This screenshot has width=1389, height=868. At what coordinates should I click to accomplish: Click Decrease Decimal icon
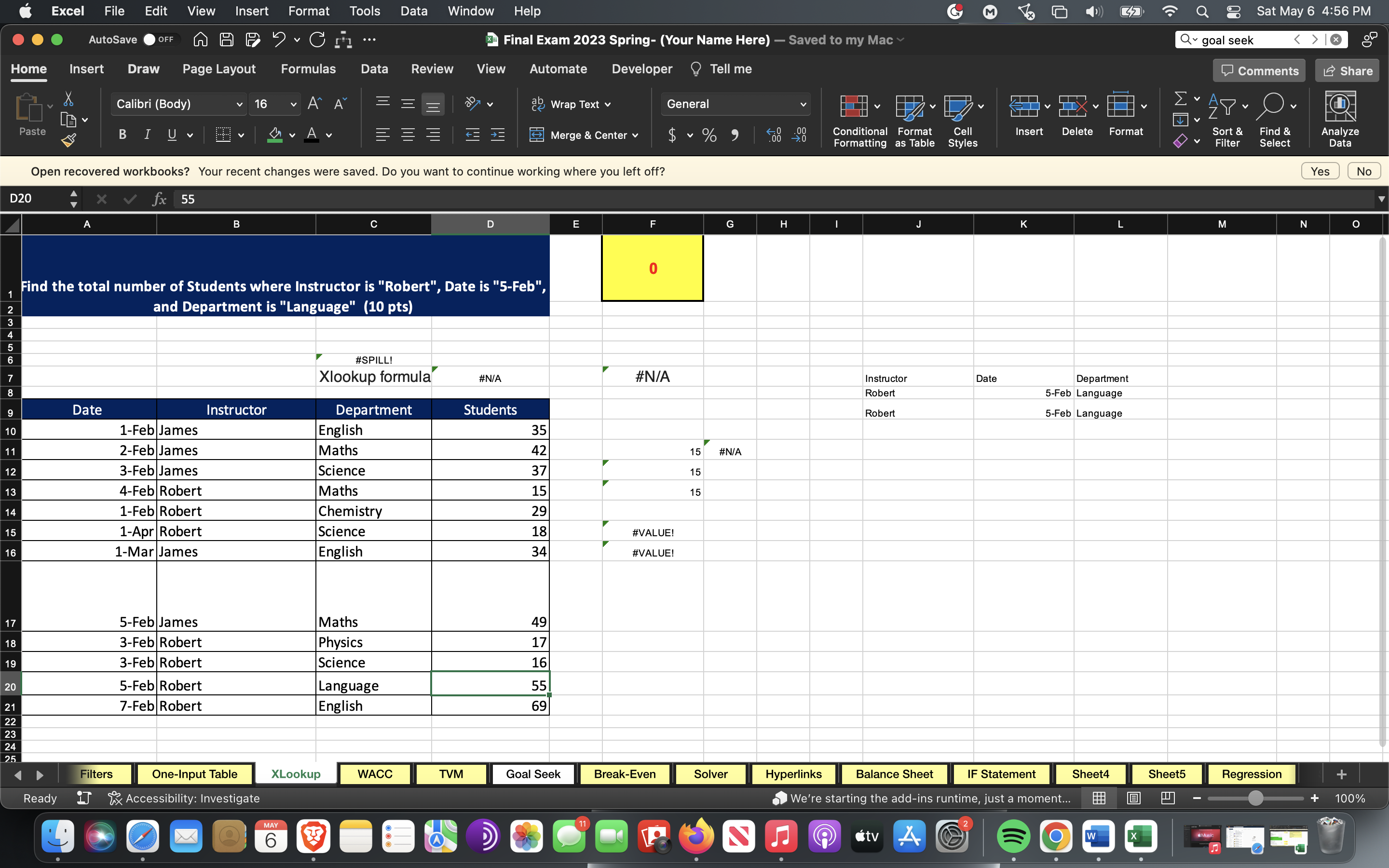pos(800,136)
